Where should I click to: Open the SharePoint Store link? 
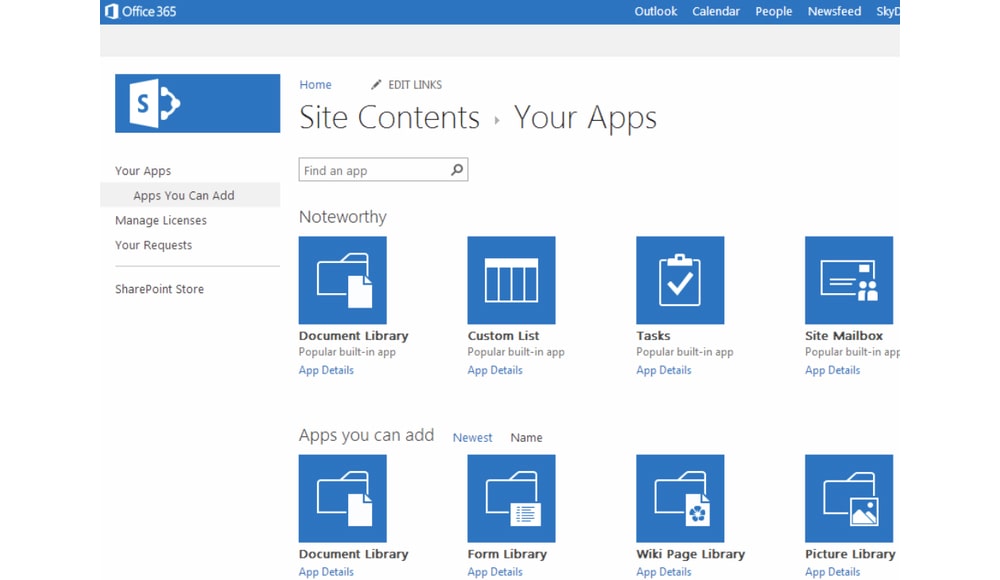click(x=159, y=289)
